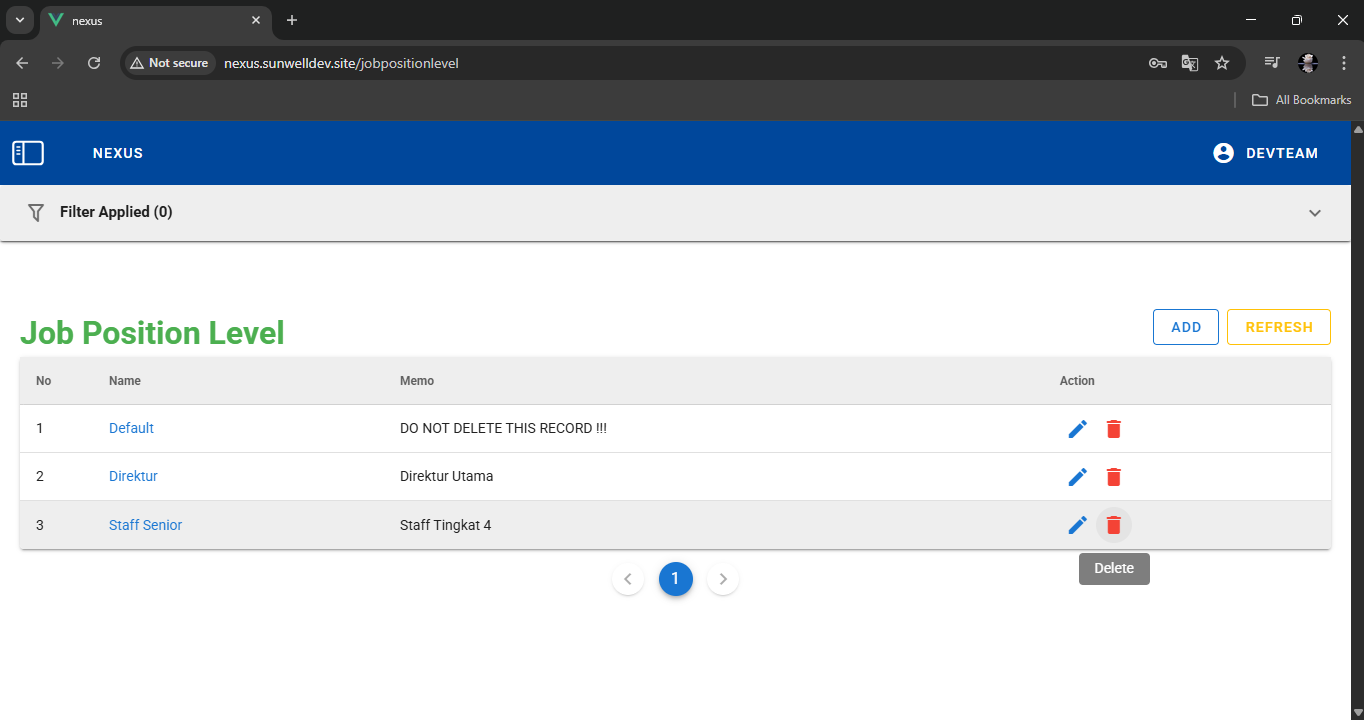Open the Staff Senior name link
This screenshot has height=720, width=1364.
tap(145, 525)
